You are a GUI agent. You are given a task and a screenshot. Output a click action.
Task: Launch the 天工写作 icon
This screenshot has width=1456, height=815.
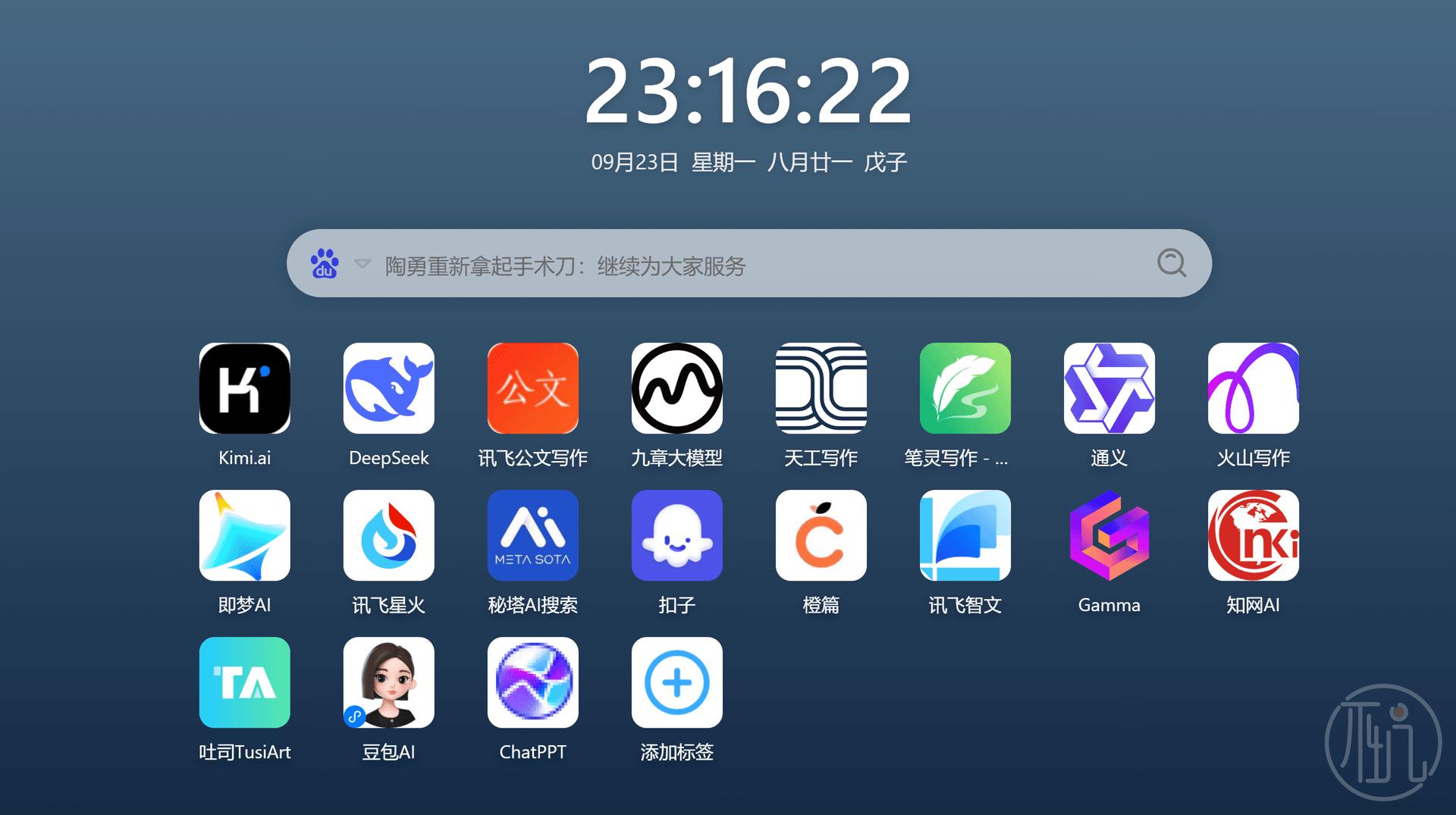821,388
